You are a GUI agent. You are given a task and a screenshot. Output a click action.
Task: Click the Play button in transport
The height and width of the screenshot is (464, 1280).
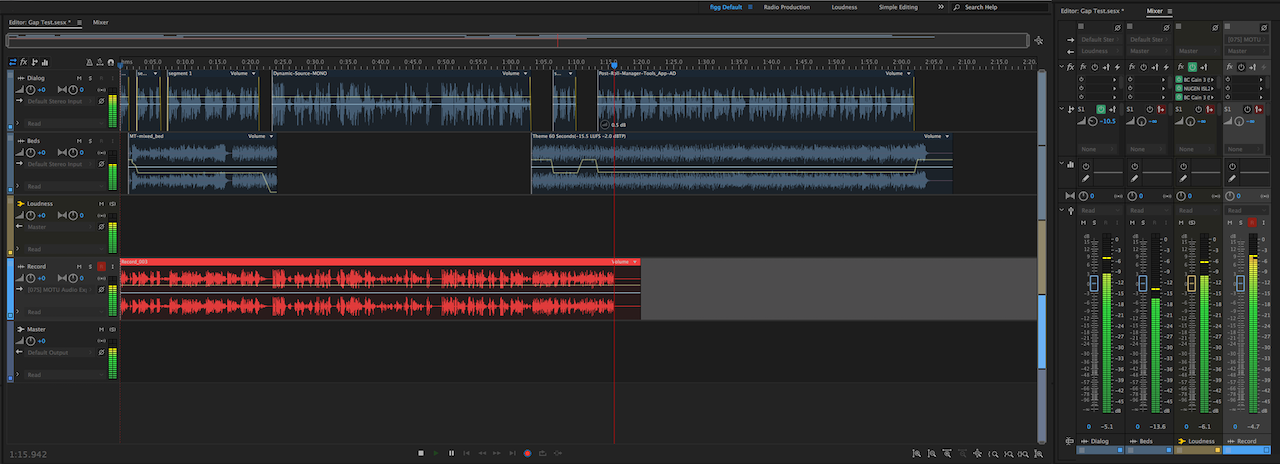coord(436,454)
